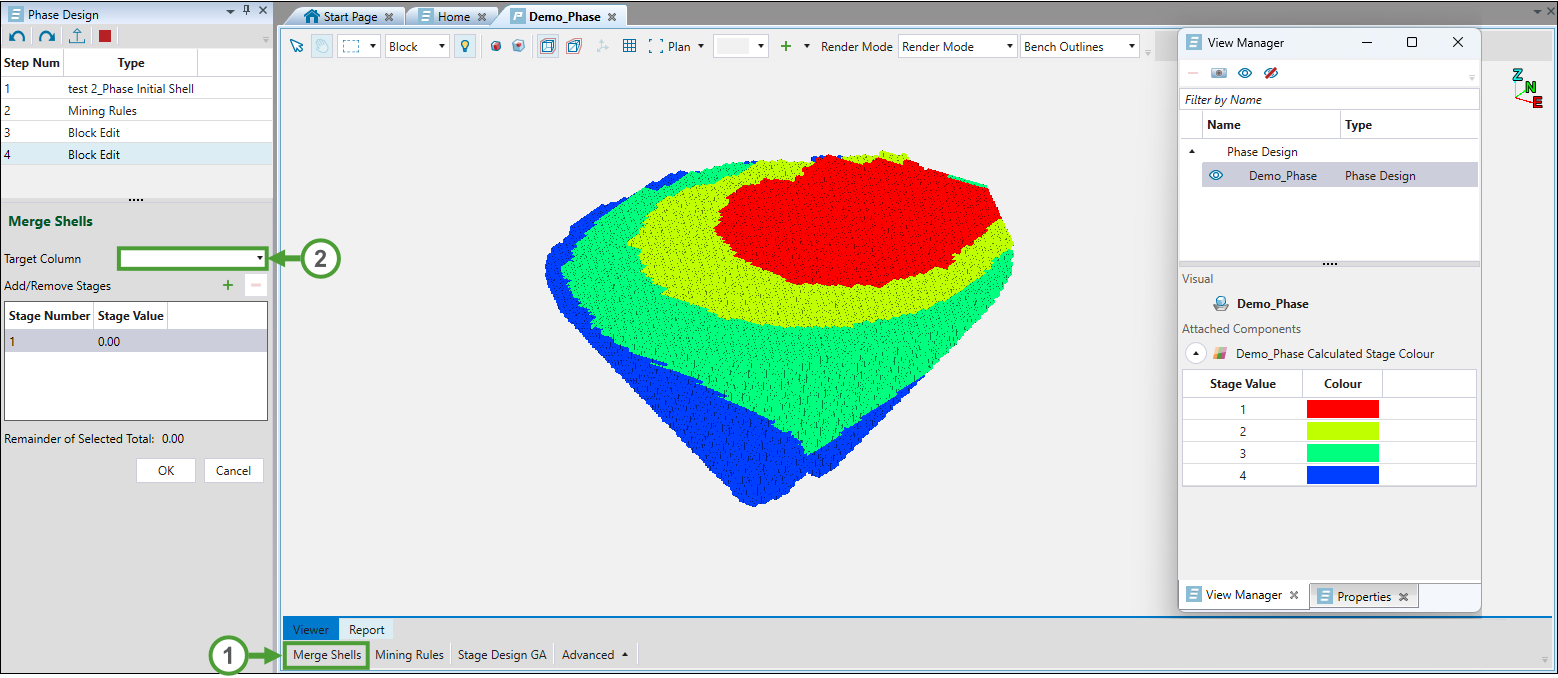
Task: Select the arrow pointer tool
Action: [x=296, y=46]
